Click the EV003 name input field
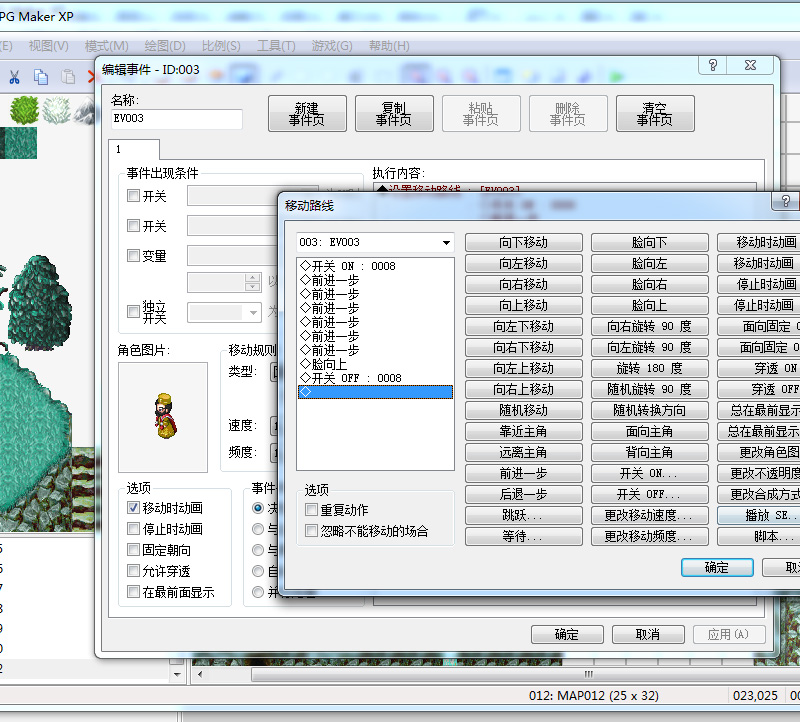The width and height of the screenshot is (800, 722). coord(177,118)
